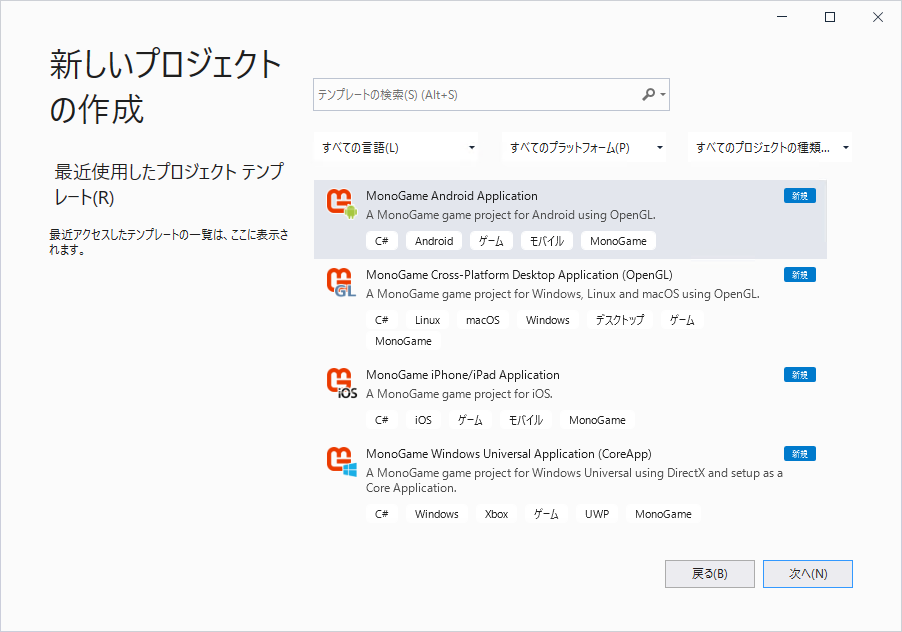Click description 'A MonoGame game project for iOS.'

tap(459, 394)
